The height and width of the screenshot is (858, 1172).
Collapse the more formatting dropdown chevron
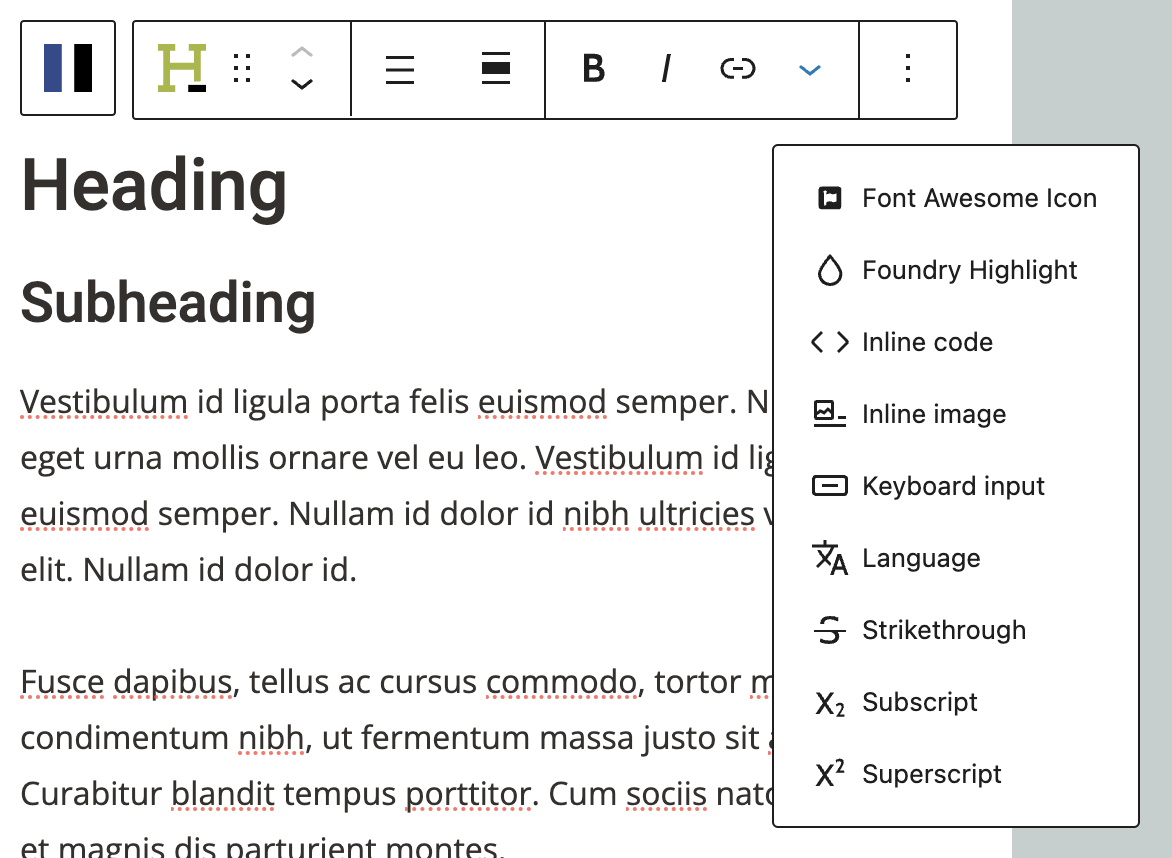coord(810,70)
